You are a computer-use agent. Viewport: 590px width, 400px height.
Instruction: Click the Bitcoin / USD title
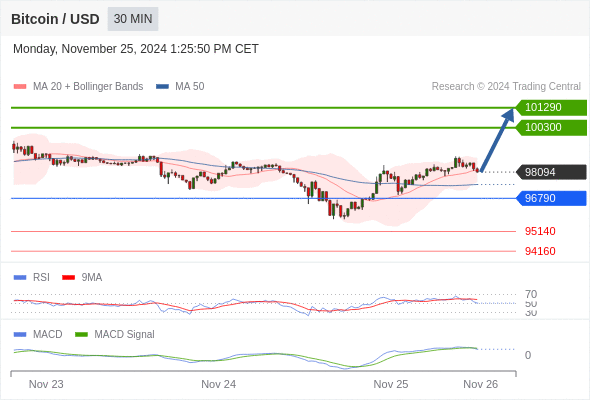pyautogui.click(x=55, y=19)
